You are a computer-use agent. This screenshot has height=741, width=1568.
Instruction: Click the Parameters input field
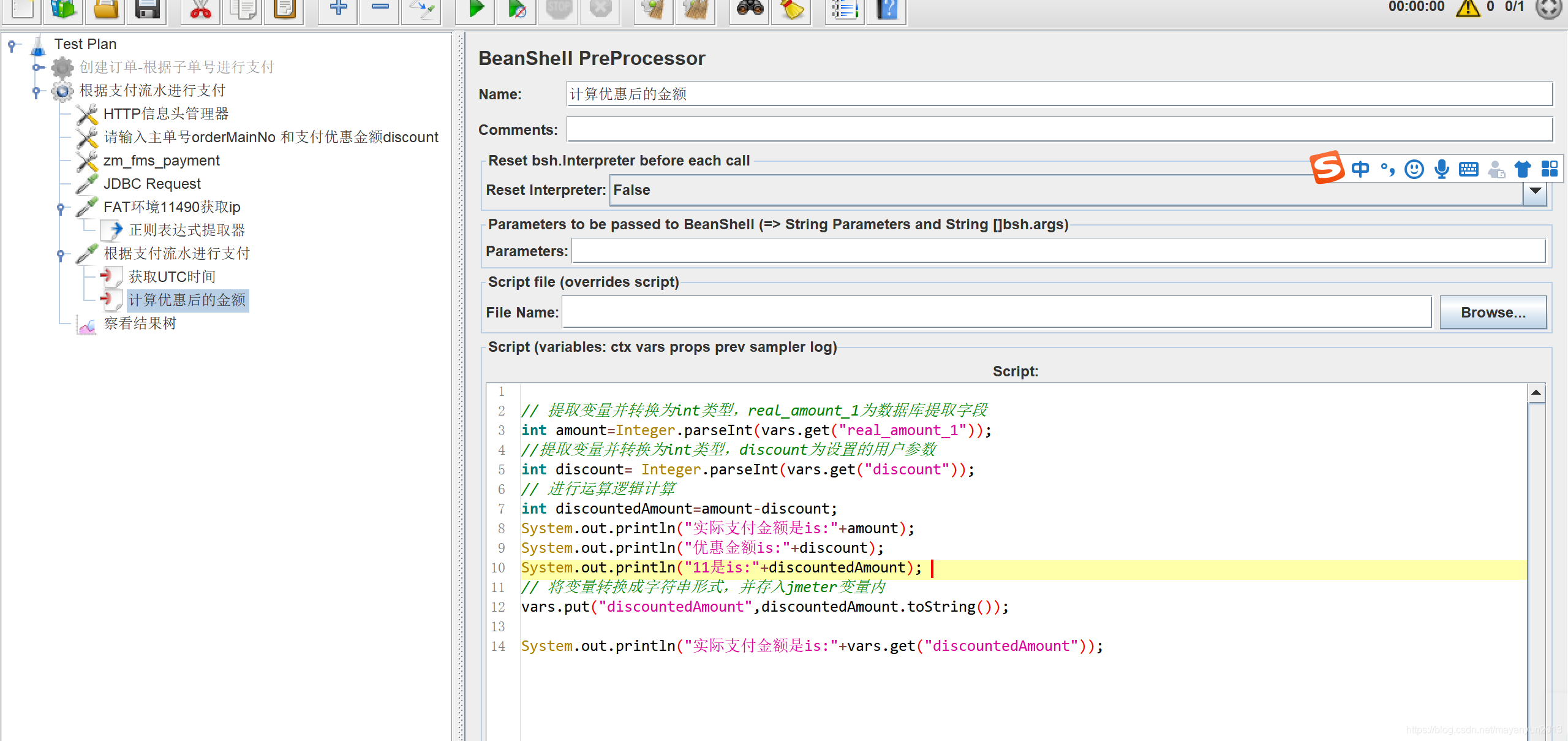point(1058,251)
